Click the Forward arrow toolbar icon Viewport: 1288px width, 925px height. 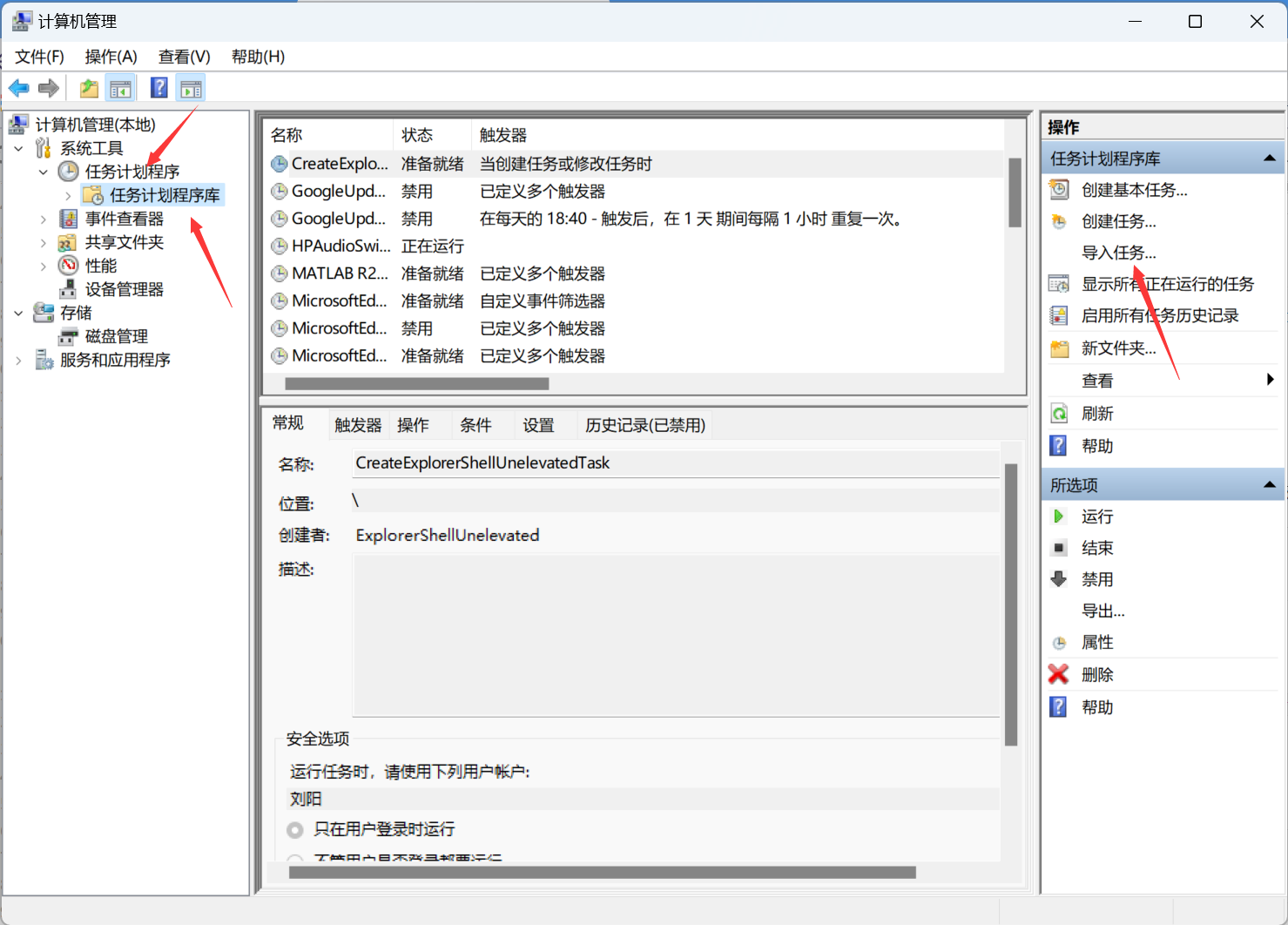(49, 88)
